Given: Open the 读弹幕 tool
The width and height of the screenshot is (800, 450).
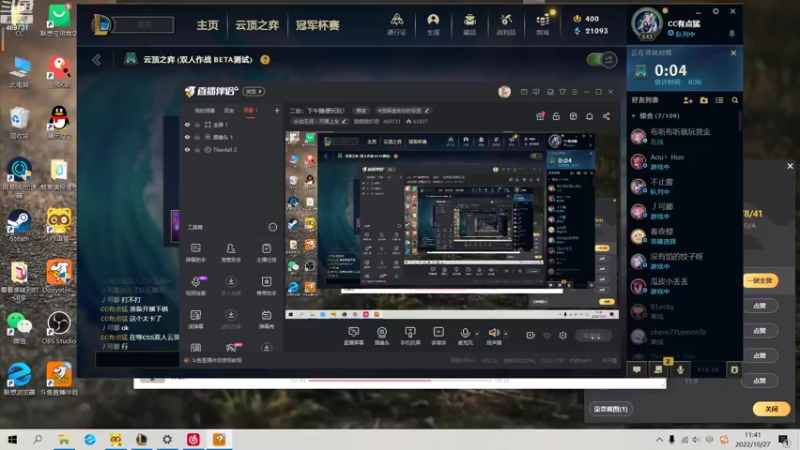Looking at the screenshot, I should pyautogui.click(x=195, y=319).
